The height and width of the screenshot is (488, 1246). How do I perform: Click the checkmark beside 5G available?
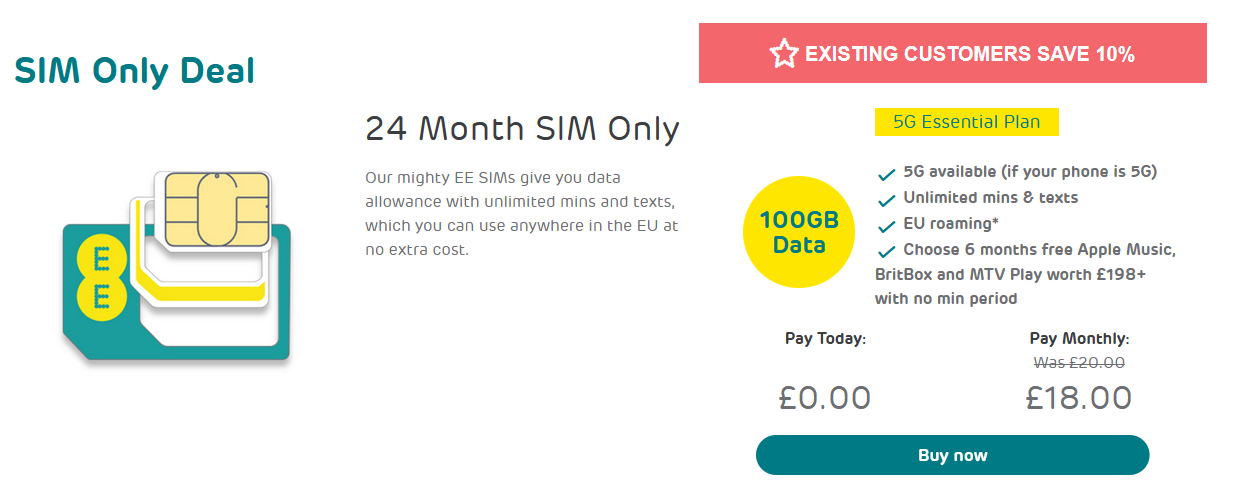[886, 174]
